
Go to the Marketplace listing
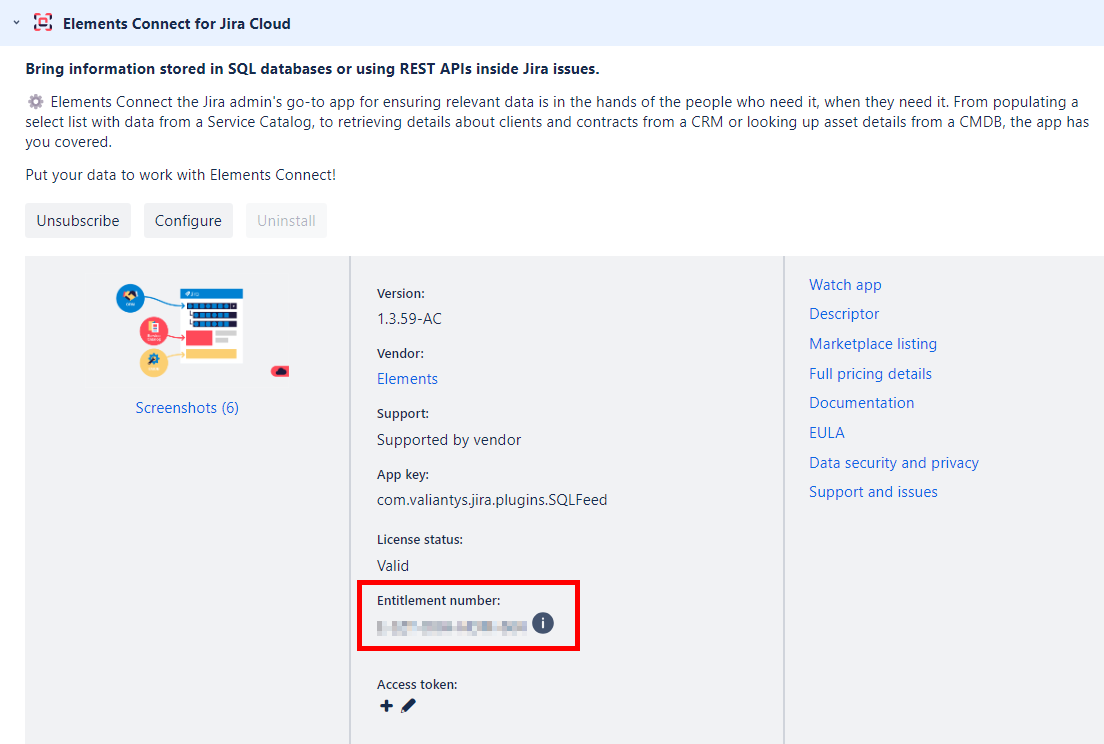873,344
